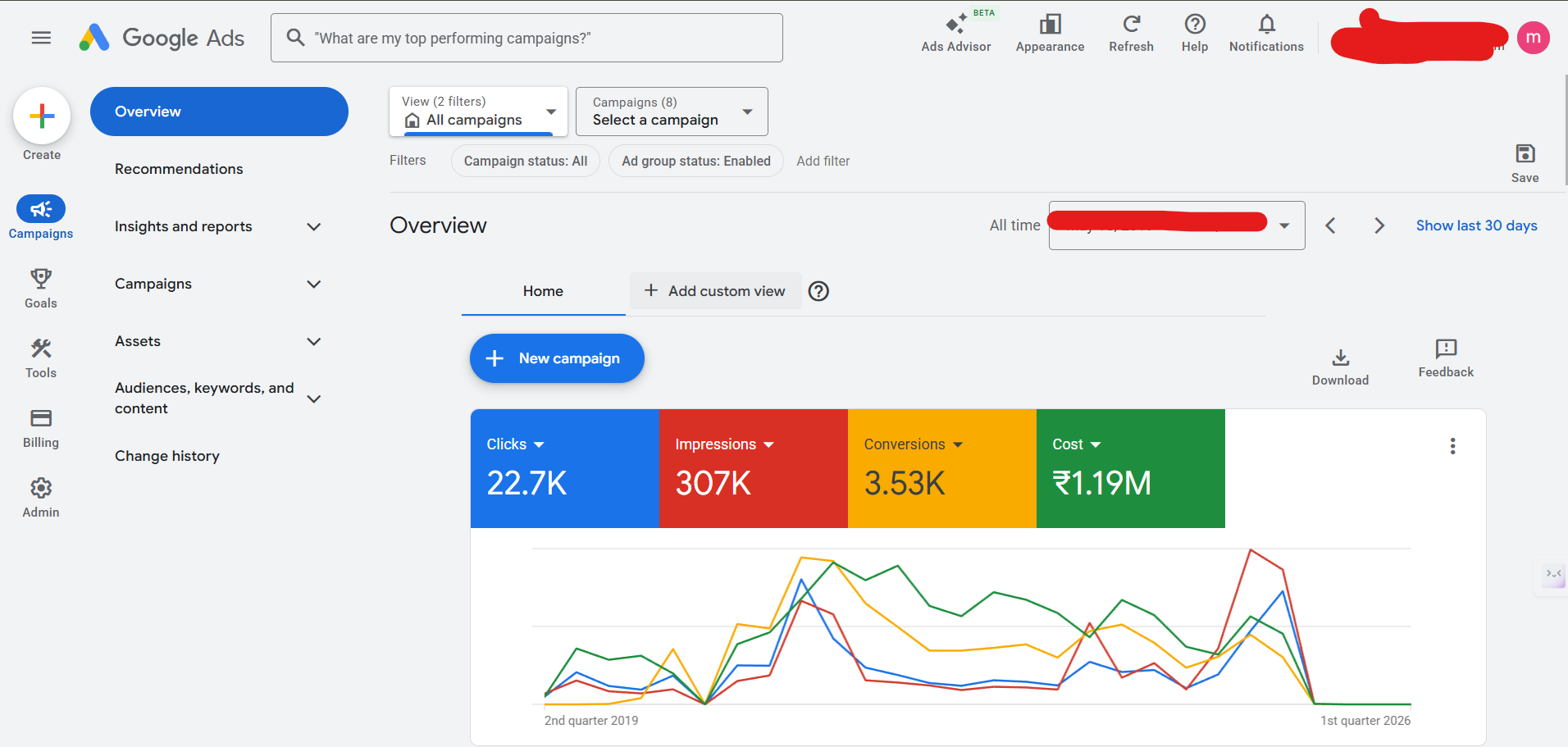Click the Refresh icon
Viewport: 1568px width, 747px height.
[x=1131, y=25]
